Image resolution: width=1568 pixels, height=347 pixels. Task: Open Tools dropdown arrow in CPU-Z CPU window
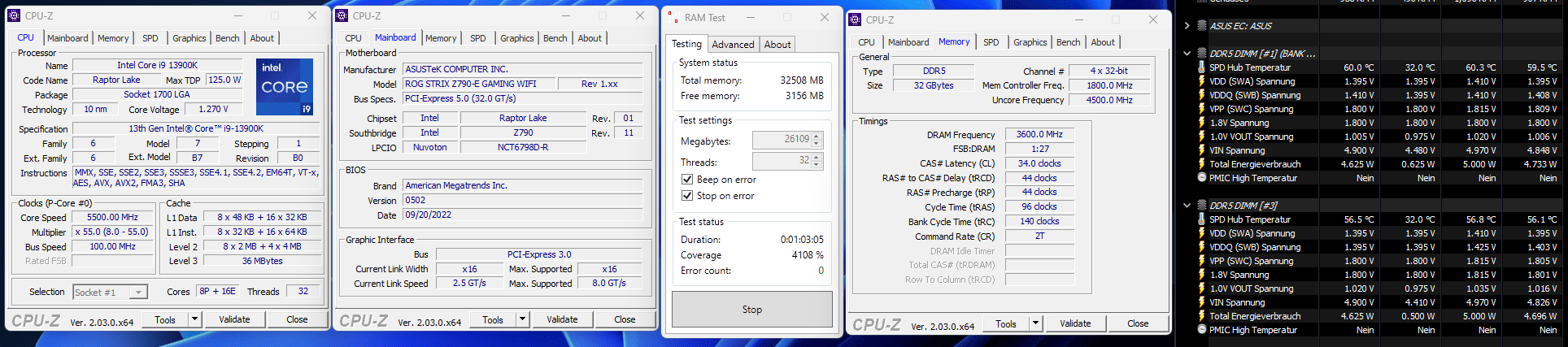pos(195,319)
